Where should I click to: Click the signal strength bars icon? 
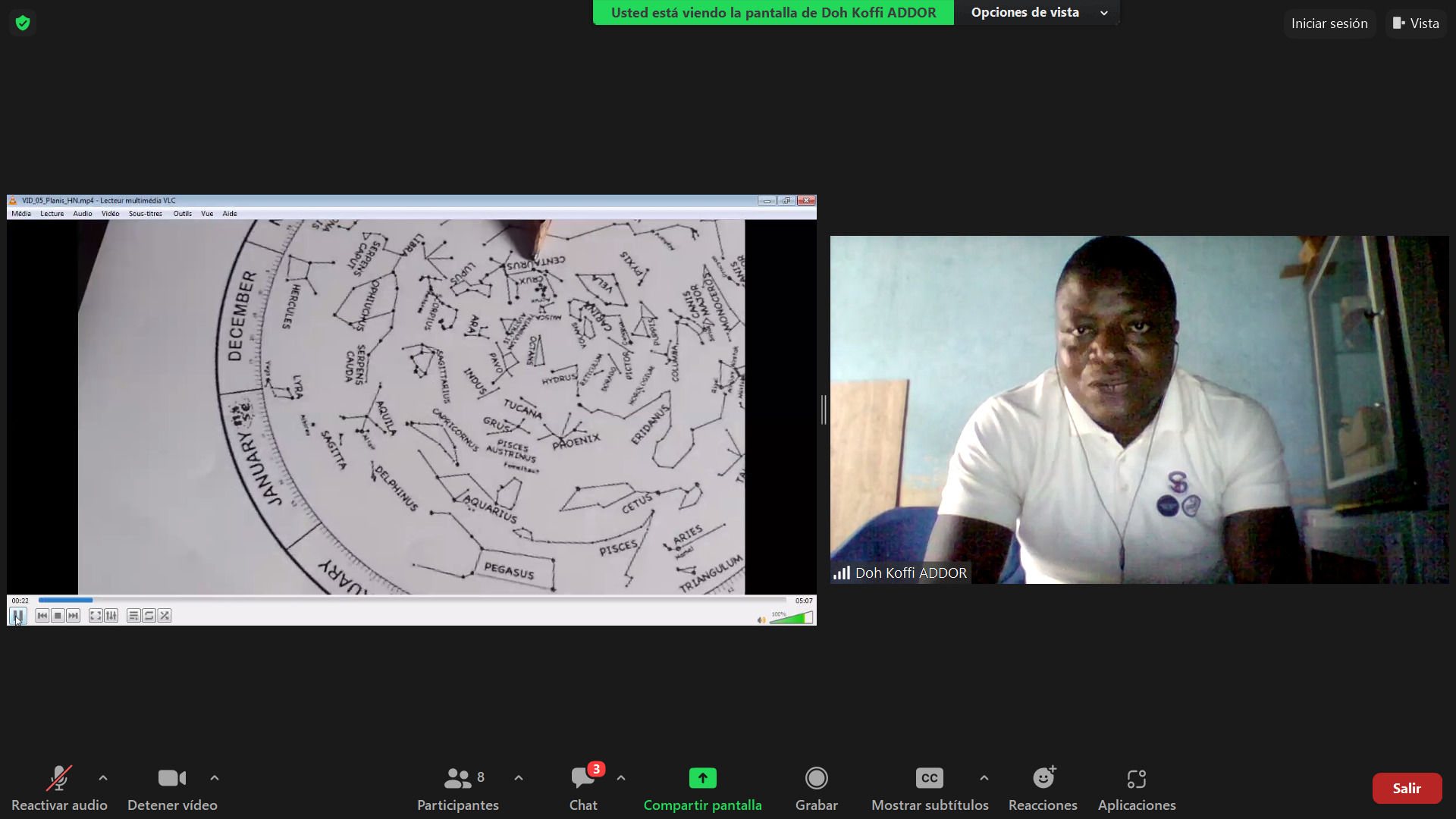tap(842, 573)
